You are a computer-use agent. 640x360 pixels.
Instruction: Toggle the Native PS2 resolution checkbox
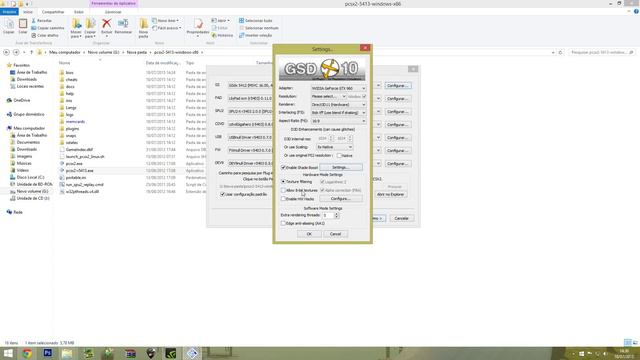pos(339,156)
